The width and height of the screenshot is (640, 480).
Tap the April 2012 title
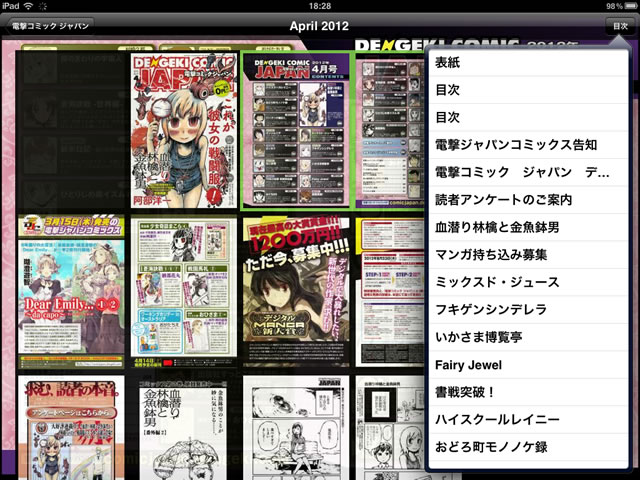coord(319,26)
